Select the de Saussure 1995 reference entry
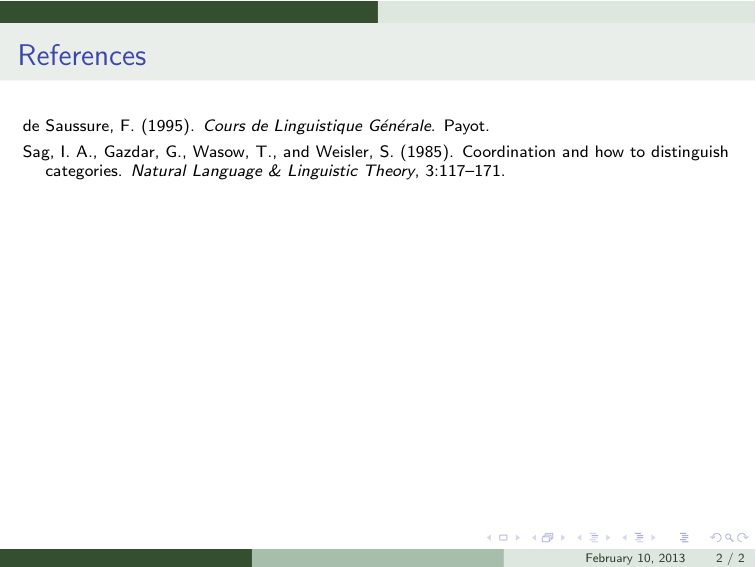This screenshot has width=756, height=567. pos(256,126)
